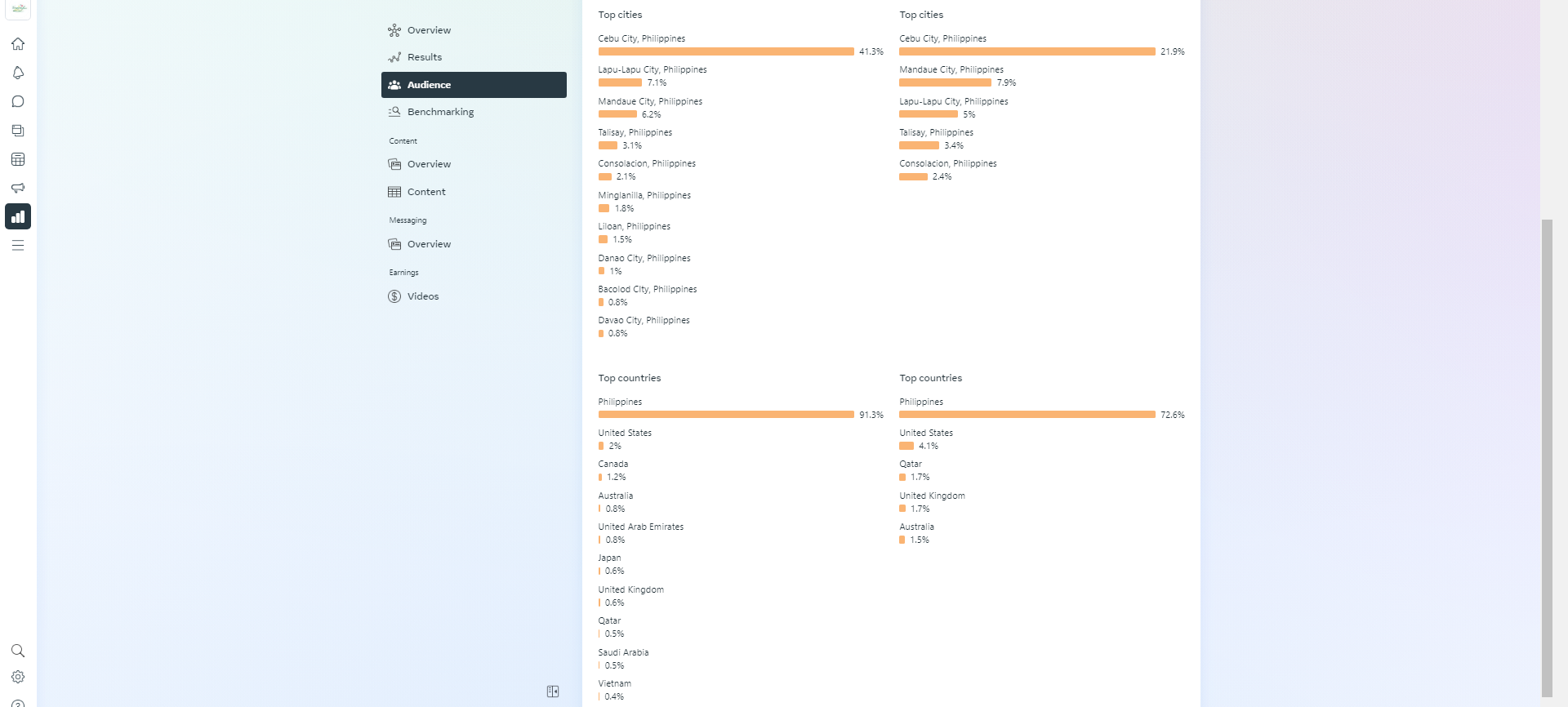Click the 4.1% United States value
The width and height of the screenshot is (1568, 707).
click(929, 446)
